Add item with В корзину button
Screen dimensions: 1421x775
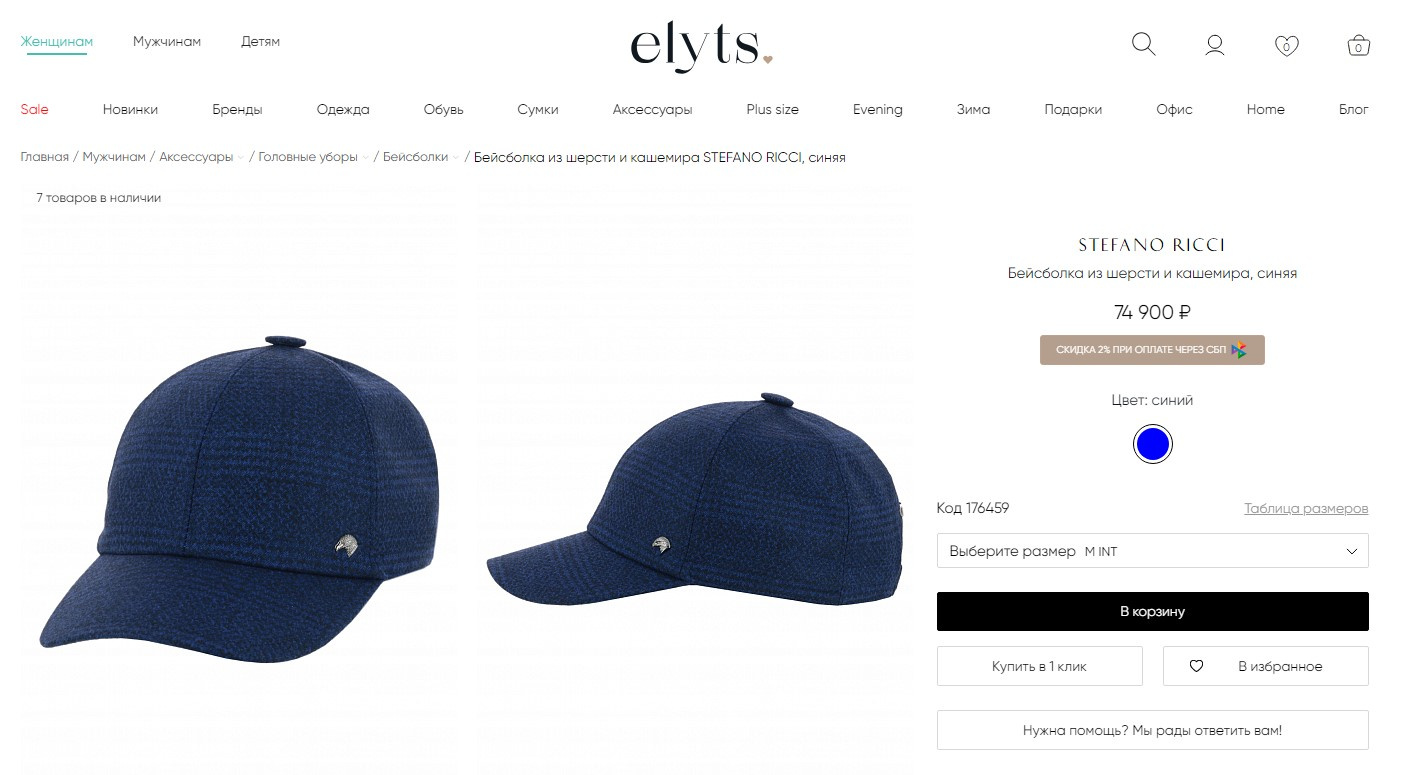pyautogui.click(x=1152, y=611)
